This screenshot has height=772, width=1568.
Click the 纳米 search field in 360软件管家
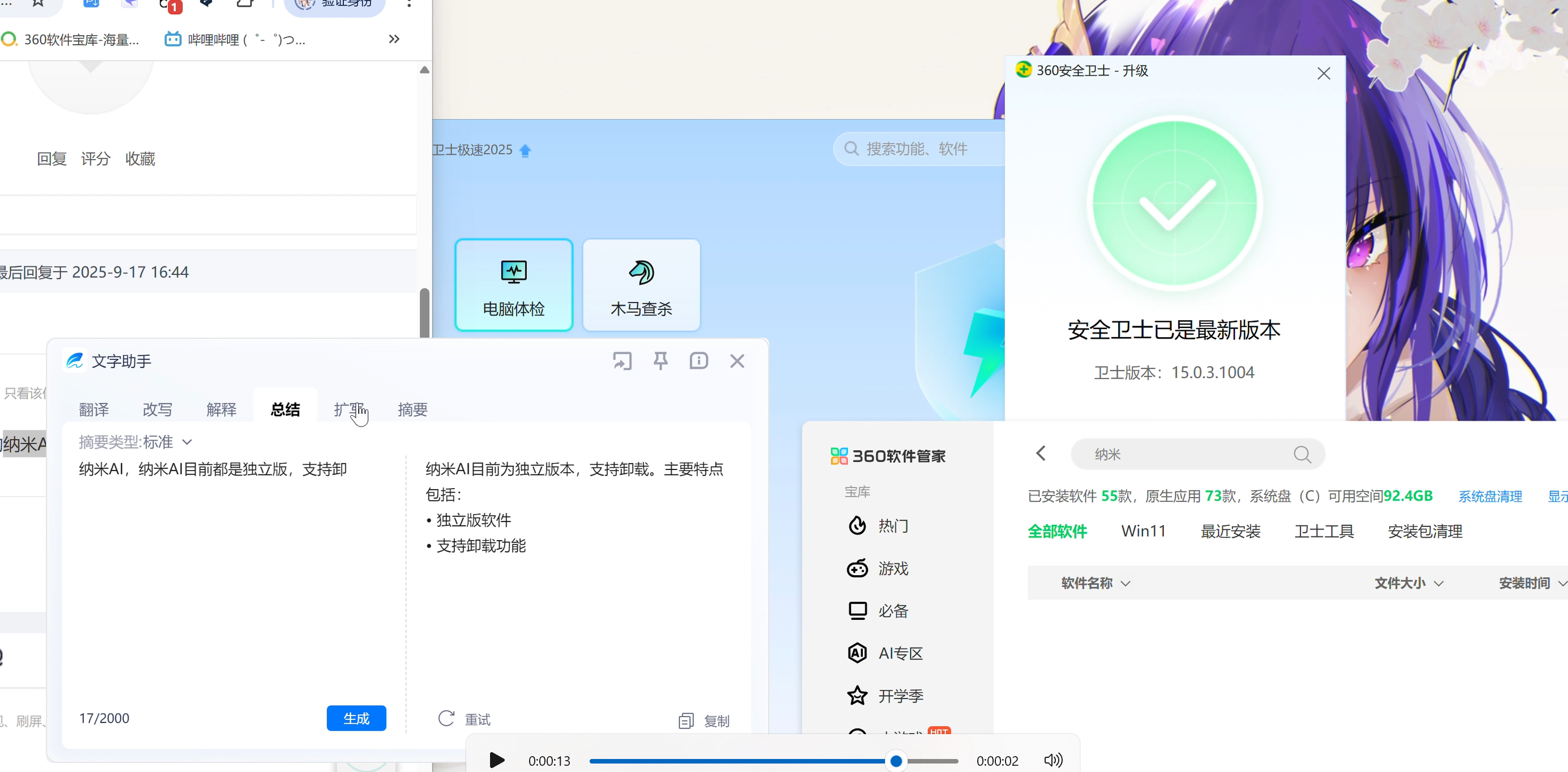pyautogui.click(x=1197, y=455)
